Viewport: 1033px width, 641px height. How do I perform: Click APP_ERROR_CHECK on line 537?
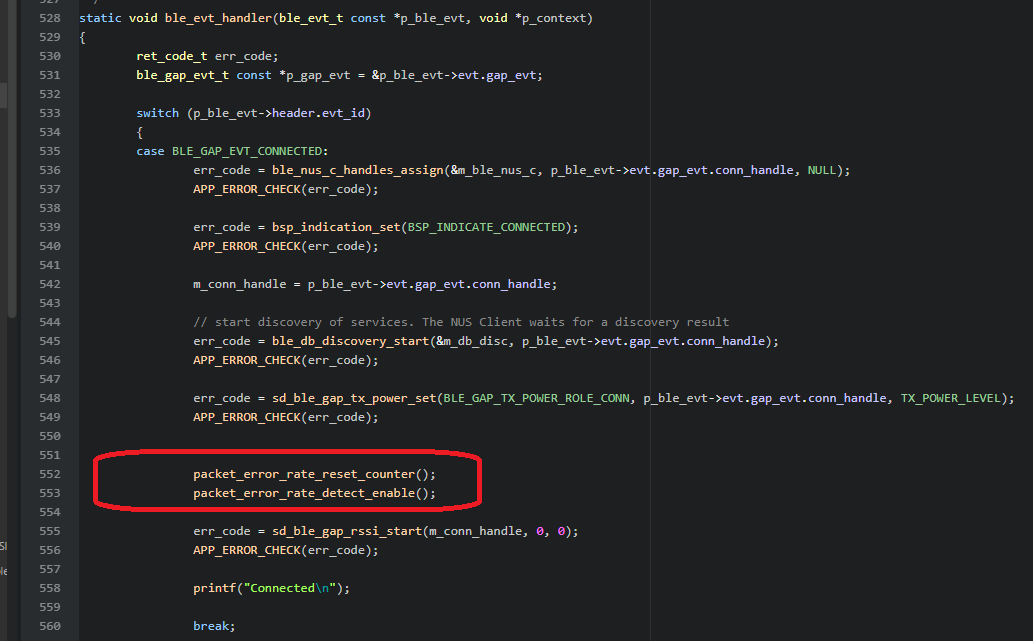(x=246, y=189)
